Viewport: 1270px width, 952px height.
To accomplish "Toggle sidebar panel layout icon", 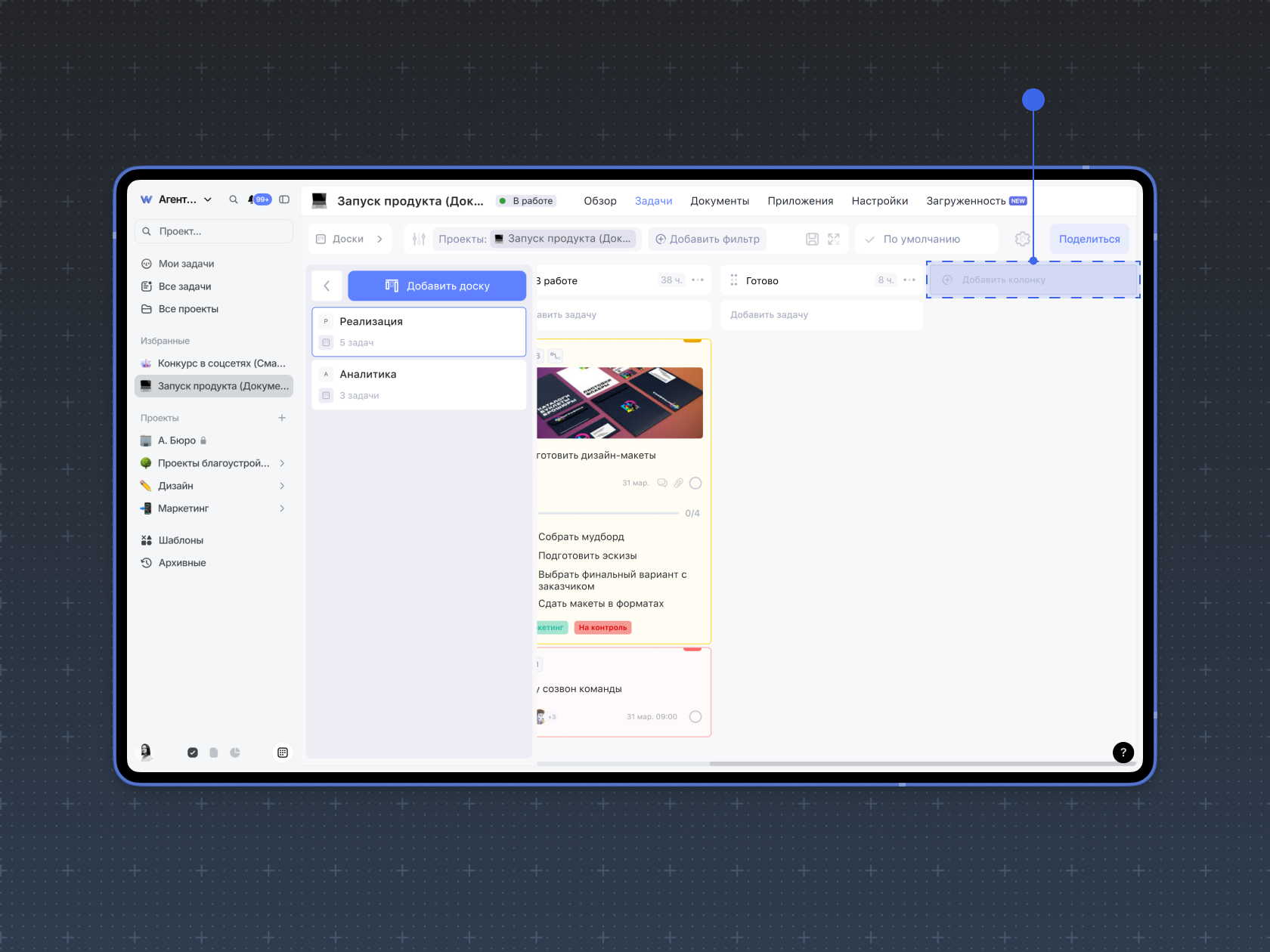I will pos(284,199).
